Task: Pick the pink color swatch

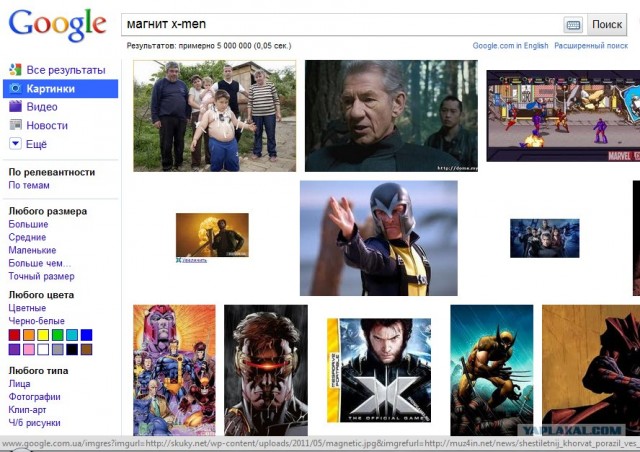Action: coord(29,349)
